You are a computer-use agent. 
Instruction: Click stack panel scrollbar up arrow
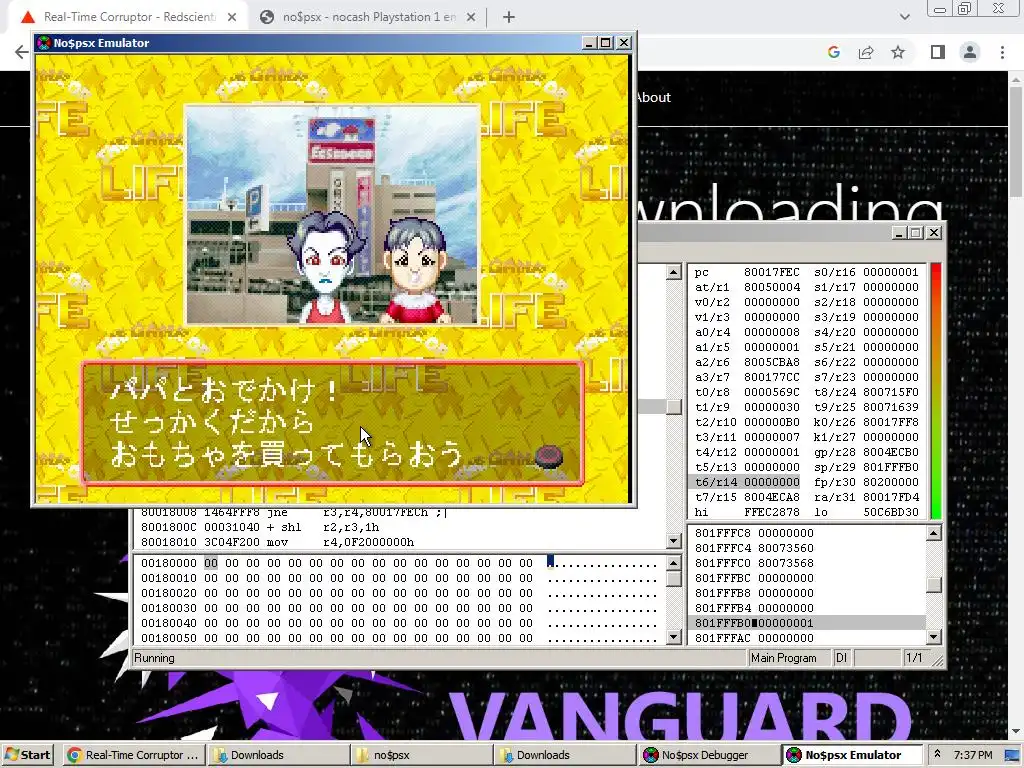(934, 534)
